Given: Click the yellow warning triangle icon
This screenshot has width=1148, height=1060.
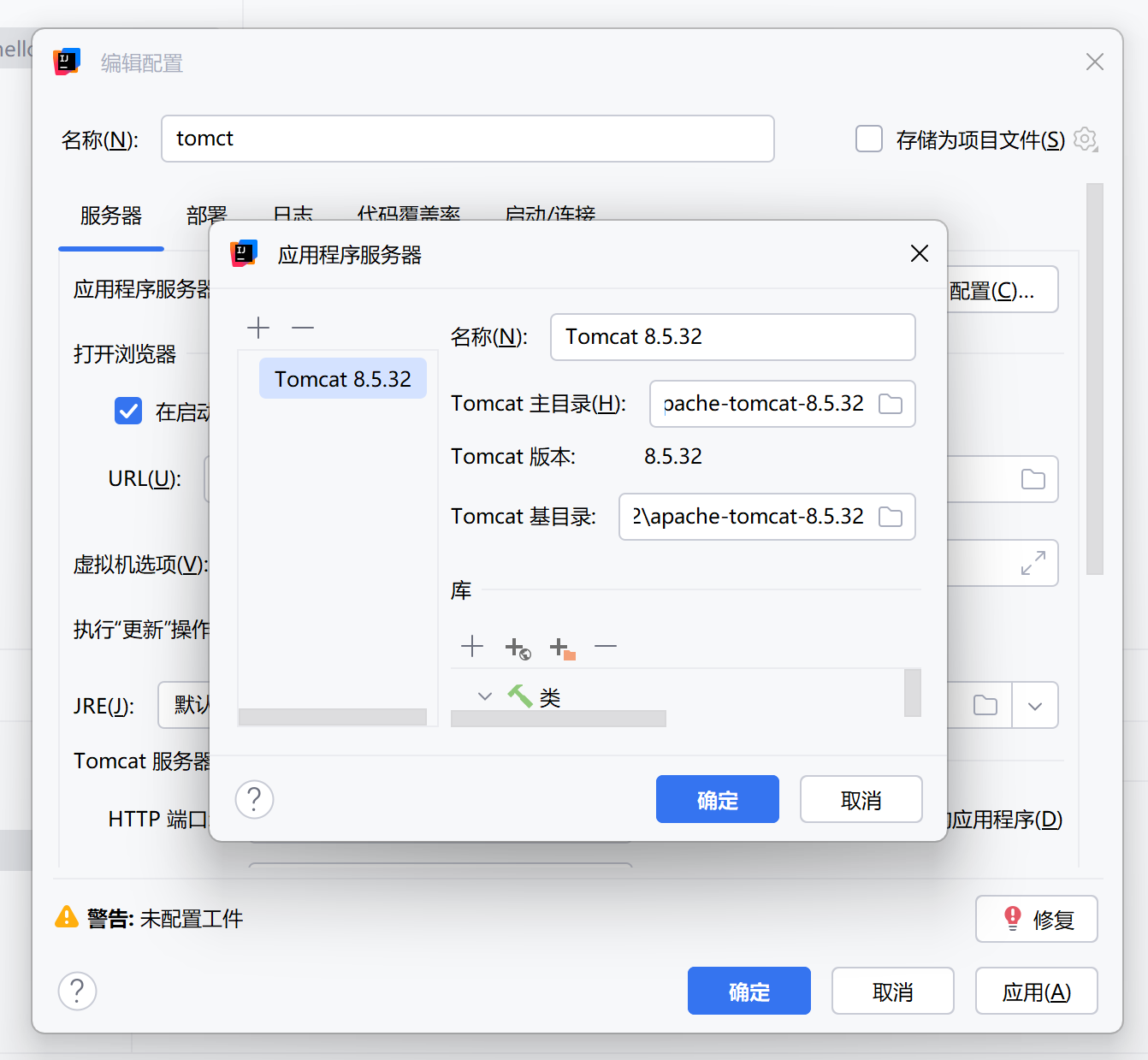Looking at the screenshot, I should tap(67, 917).
